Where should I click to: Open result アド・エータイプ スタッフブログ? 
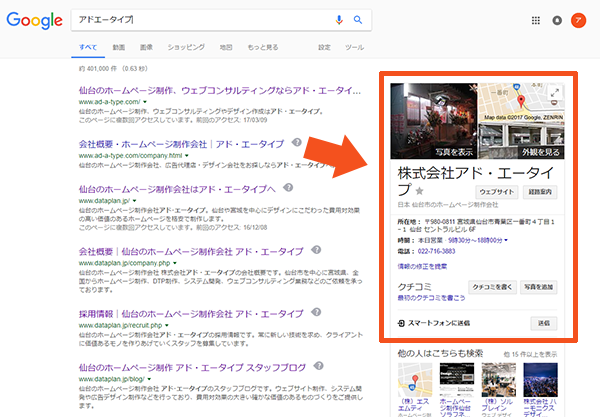[192, 368]
